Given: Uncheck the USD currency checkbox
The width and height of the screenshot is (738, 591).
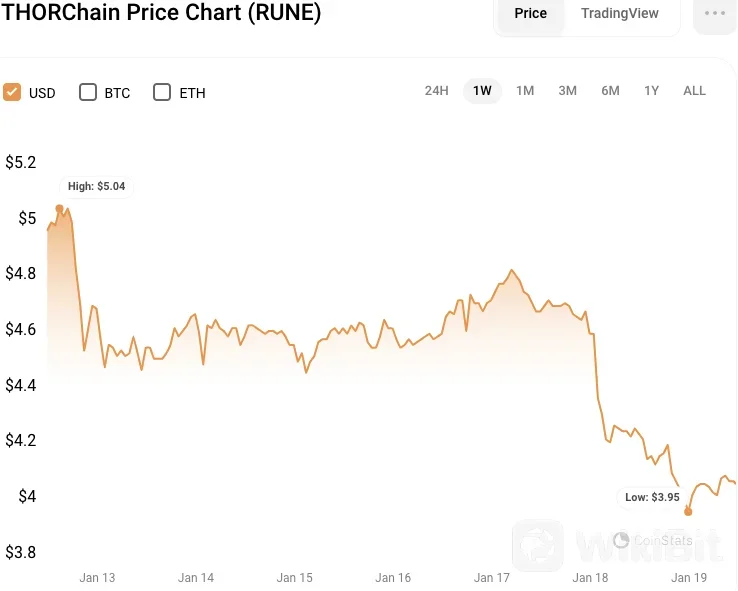Looking at the screenshot, I should tap(12, 92).
